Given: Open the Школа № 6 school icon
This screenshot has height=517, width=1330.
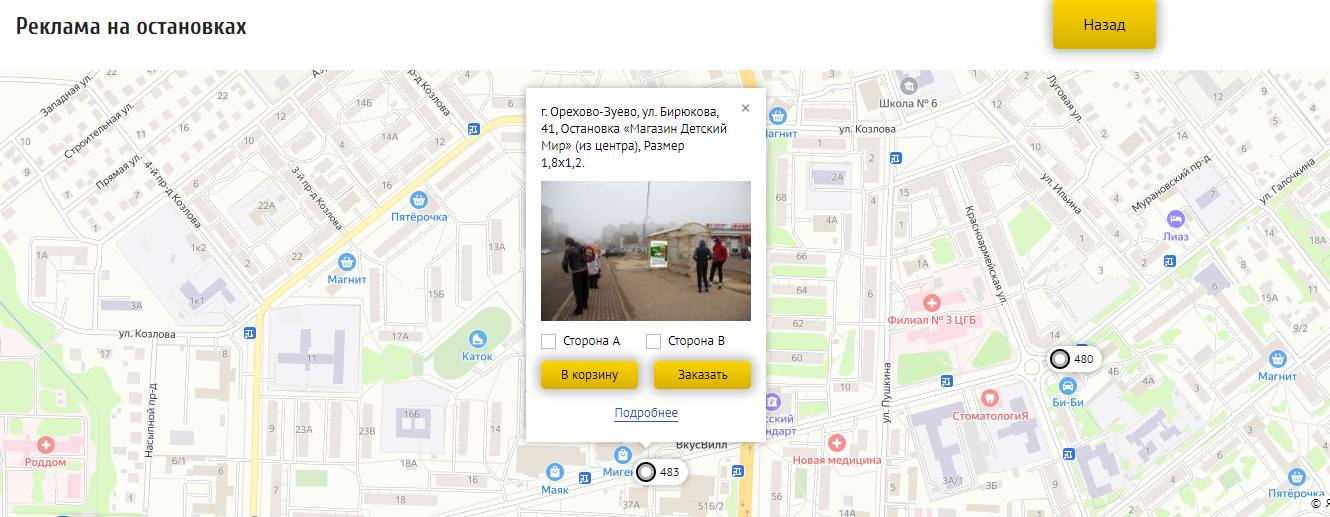Looking at the screenshot, I should [x=908, y=86].
